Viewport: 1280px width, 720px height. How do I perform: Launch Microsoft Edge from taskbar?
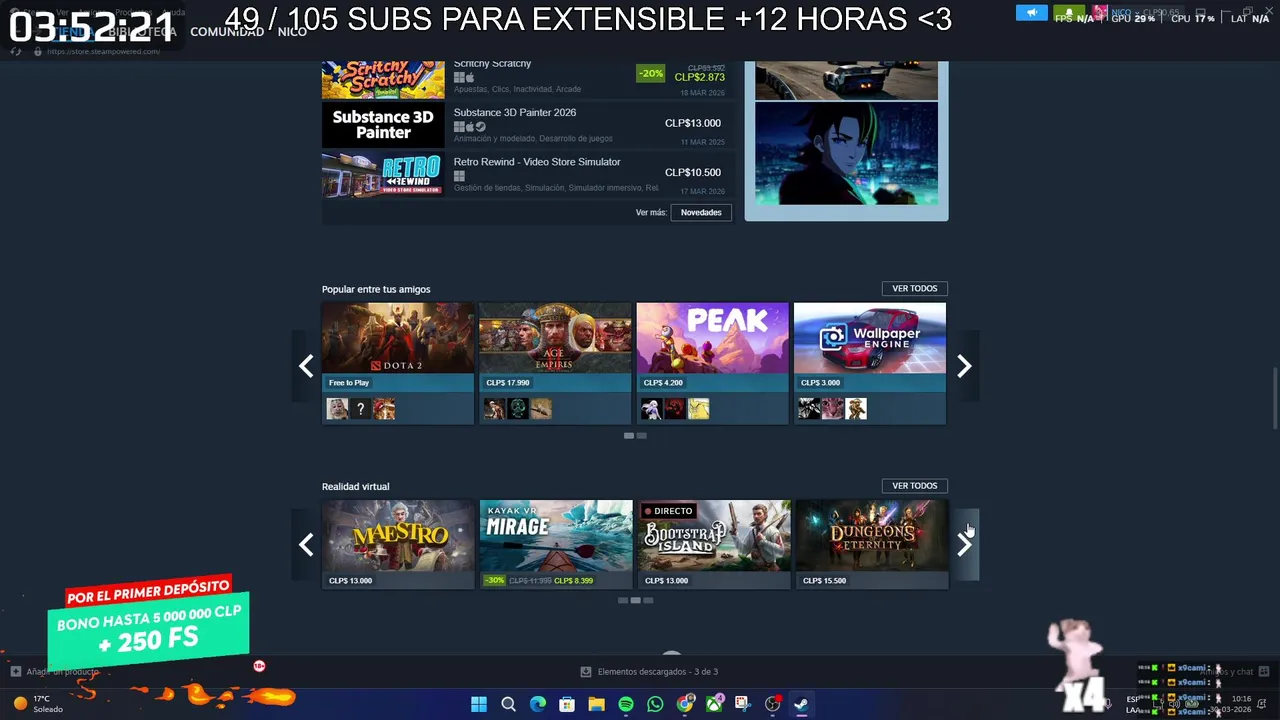(538, 704)
